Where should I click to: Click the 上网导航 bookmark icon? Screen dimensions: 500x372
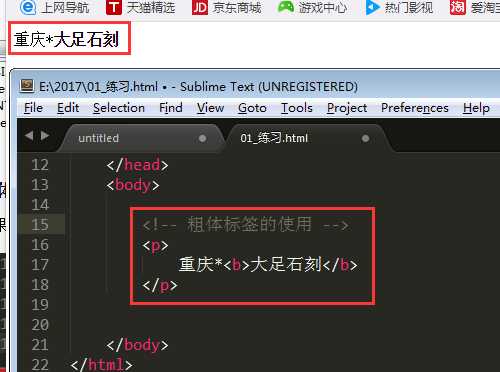pos(28,7)
